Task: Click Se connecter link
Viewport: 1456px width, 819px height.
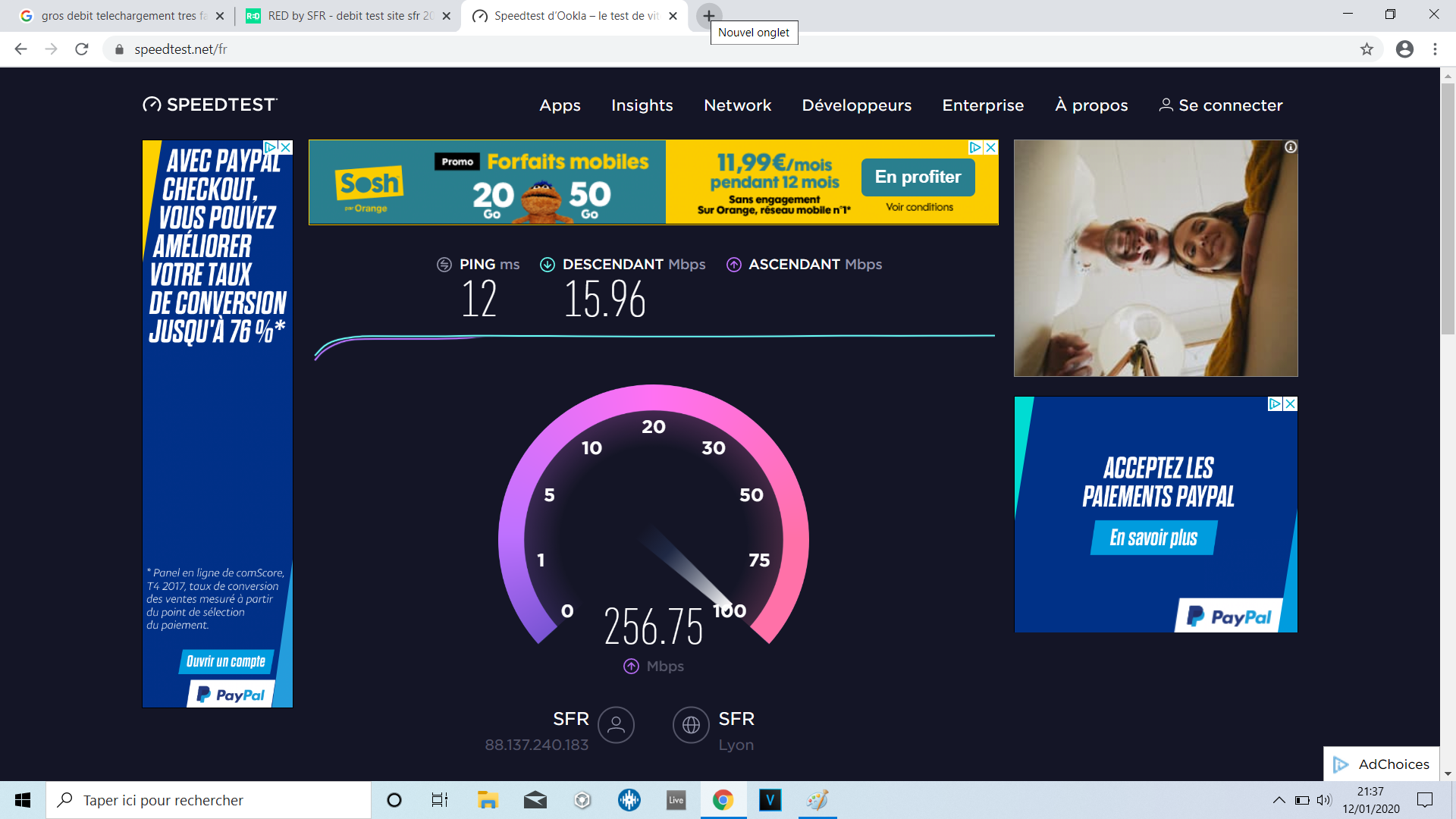Action: pos(1220,105)
